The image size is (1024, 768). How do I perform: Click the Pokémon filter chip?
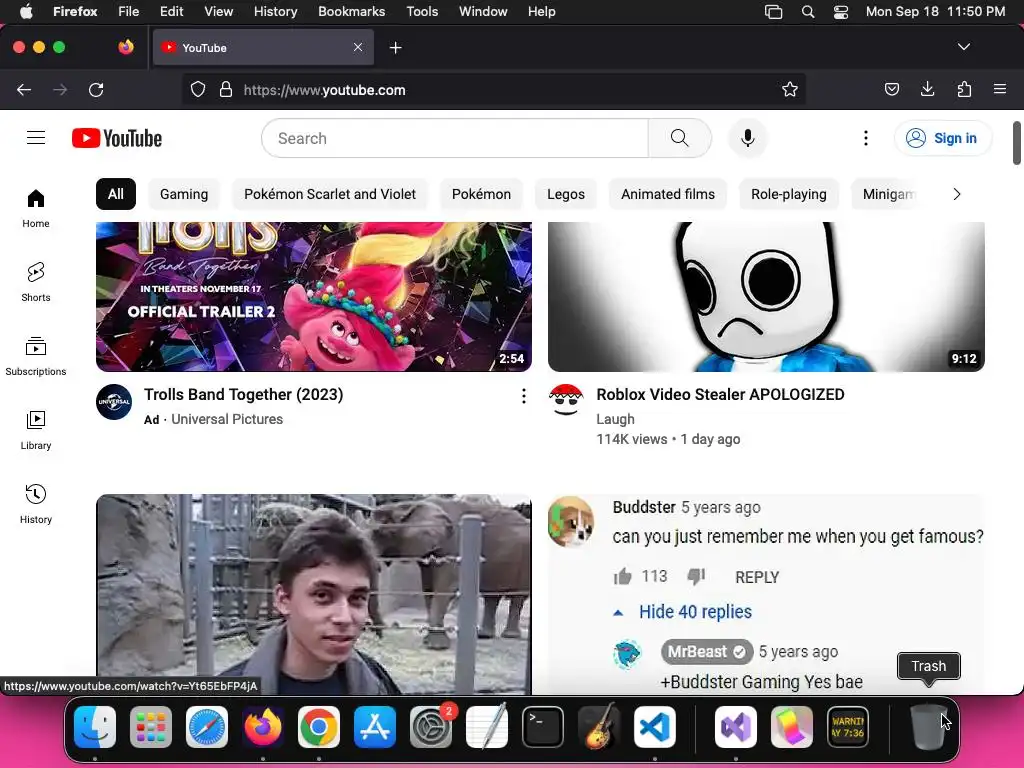tap(481, 194)
